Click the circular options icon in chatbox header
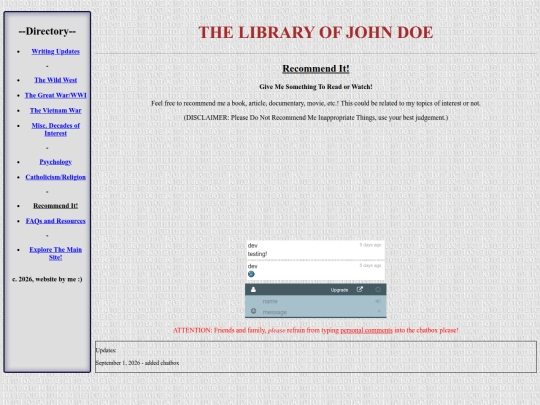The height and width of the screenshot is (405, 540). 378,290
